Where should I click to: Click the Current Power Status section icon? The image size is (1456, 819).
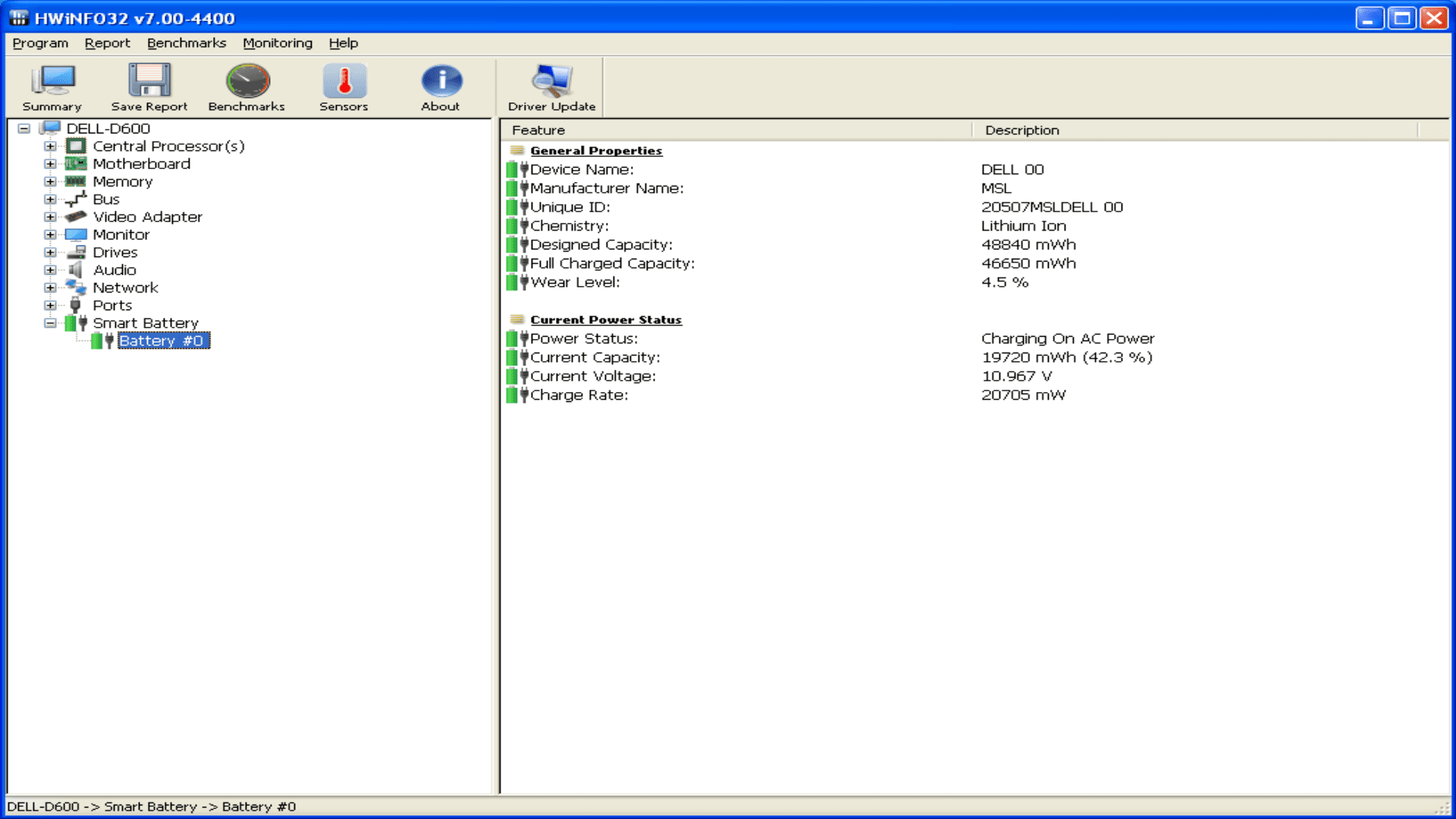pyautogui.click(x=517, y=319)
